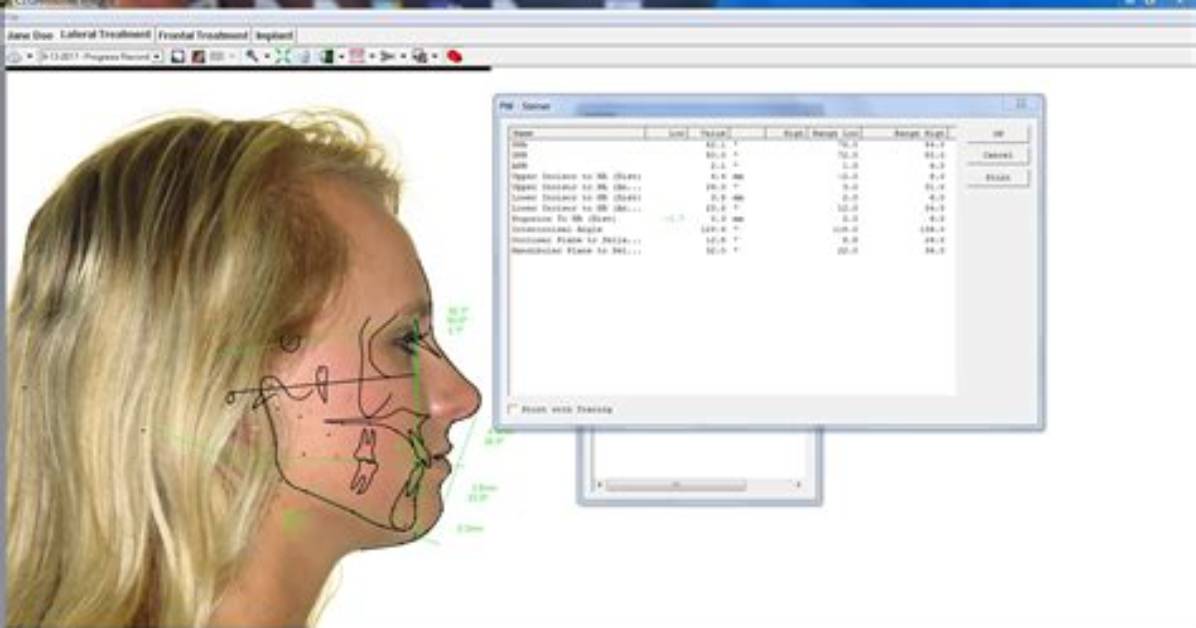1196x628 pixels.
Task: Expand the arrow next to the scissors icon
Action: pos(403,56)
